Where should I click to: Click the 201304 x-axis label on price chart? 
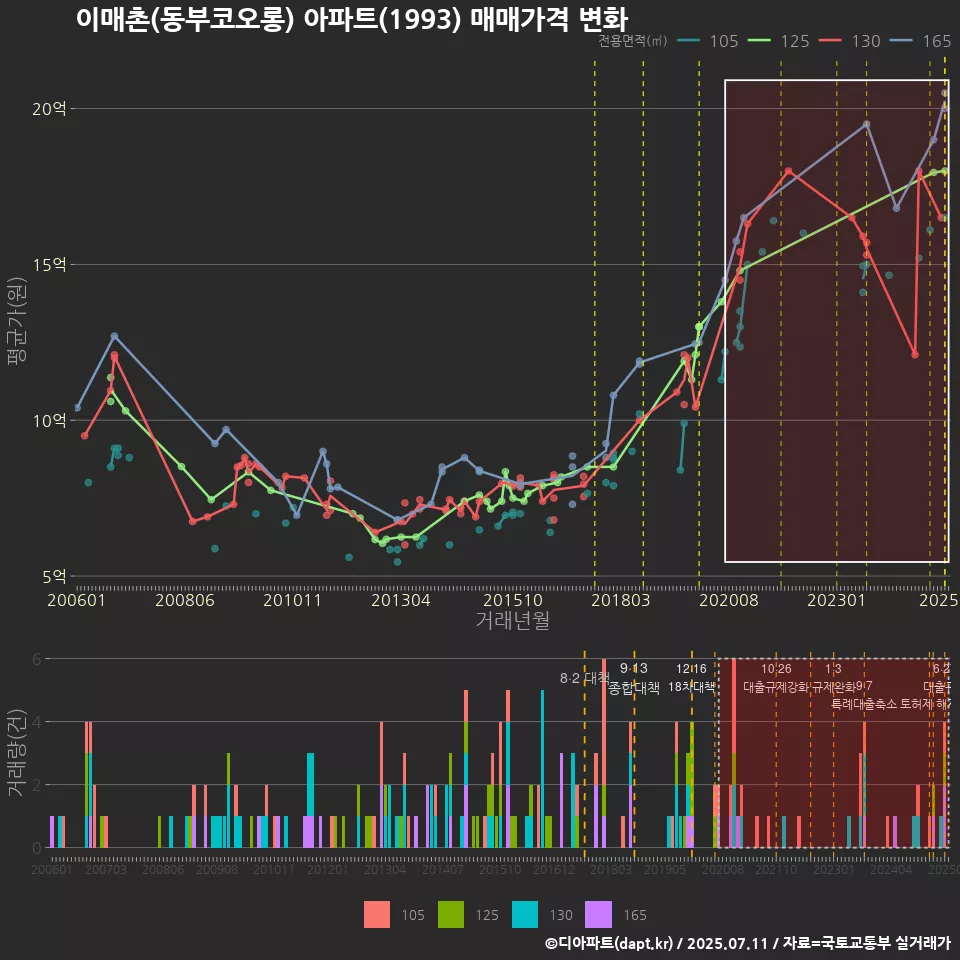[x=401, y=600]
